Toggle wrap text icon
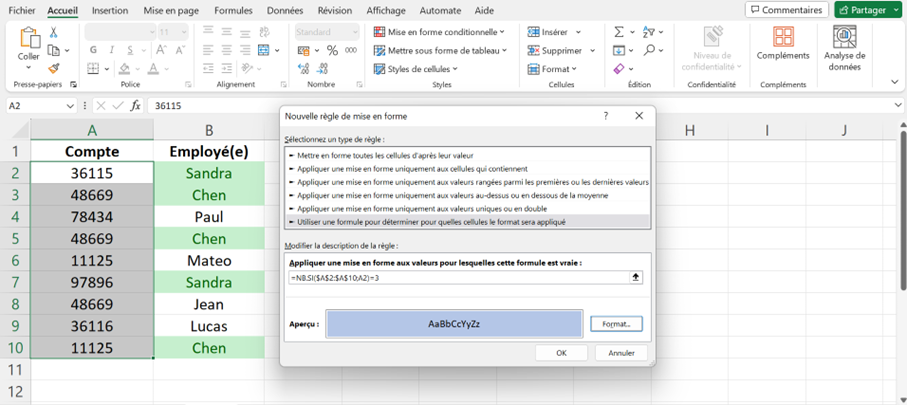907x405 pixels. point(264,32)
